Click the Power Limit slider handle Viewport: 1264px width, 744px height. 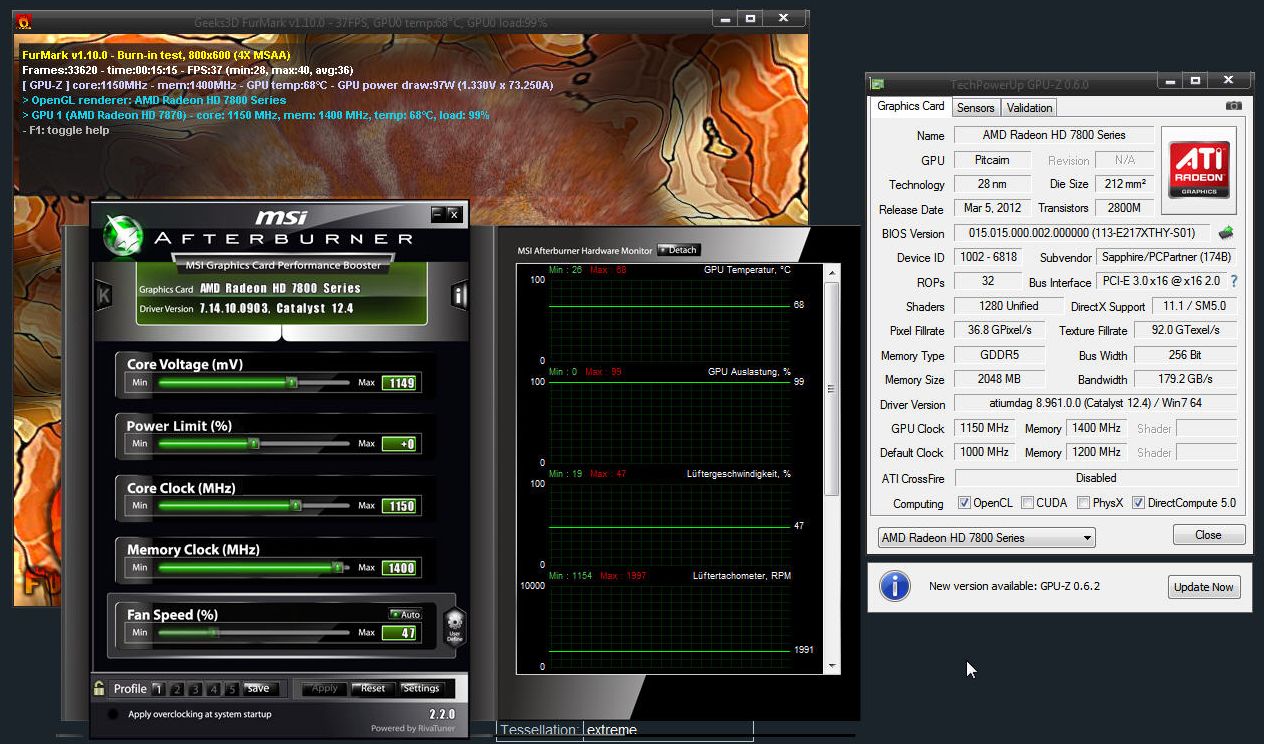tap(253, 443)
